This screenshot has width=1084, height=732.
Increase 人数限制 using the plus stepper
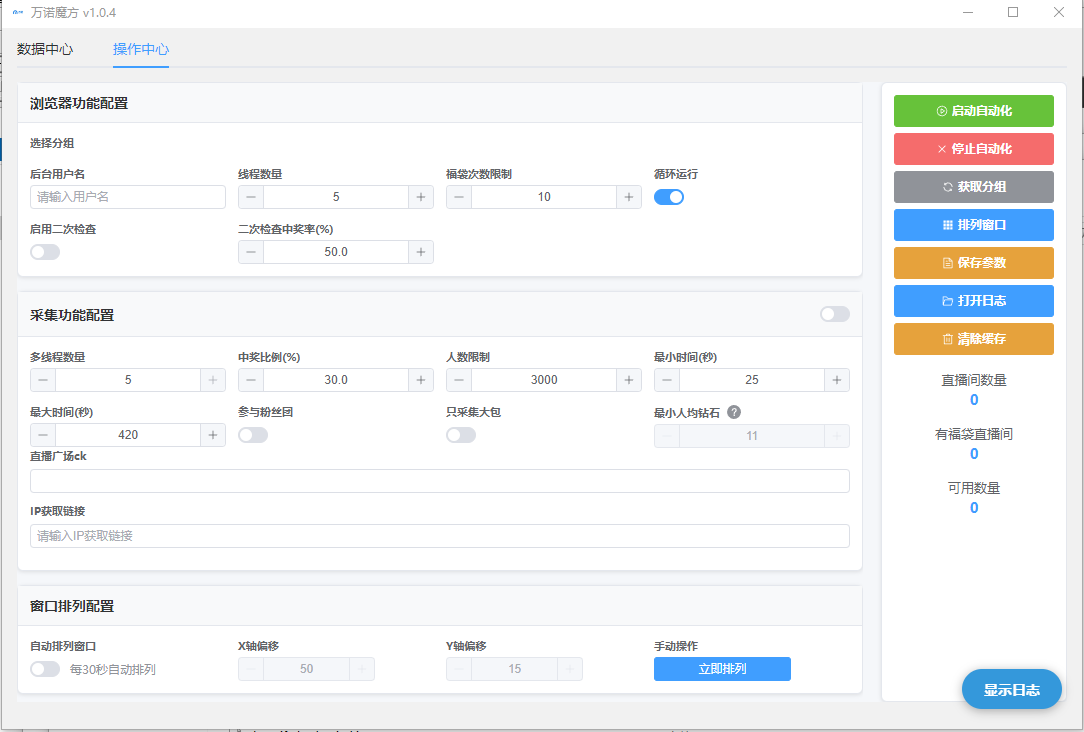click(629, 380)
